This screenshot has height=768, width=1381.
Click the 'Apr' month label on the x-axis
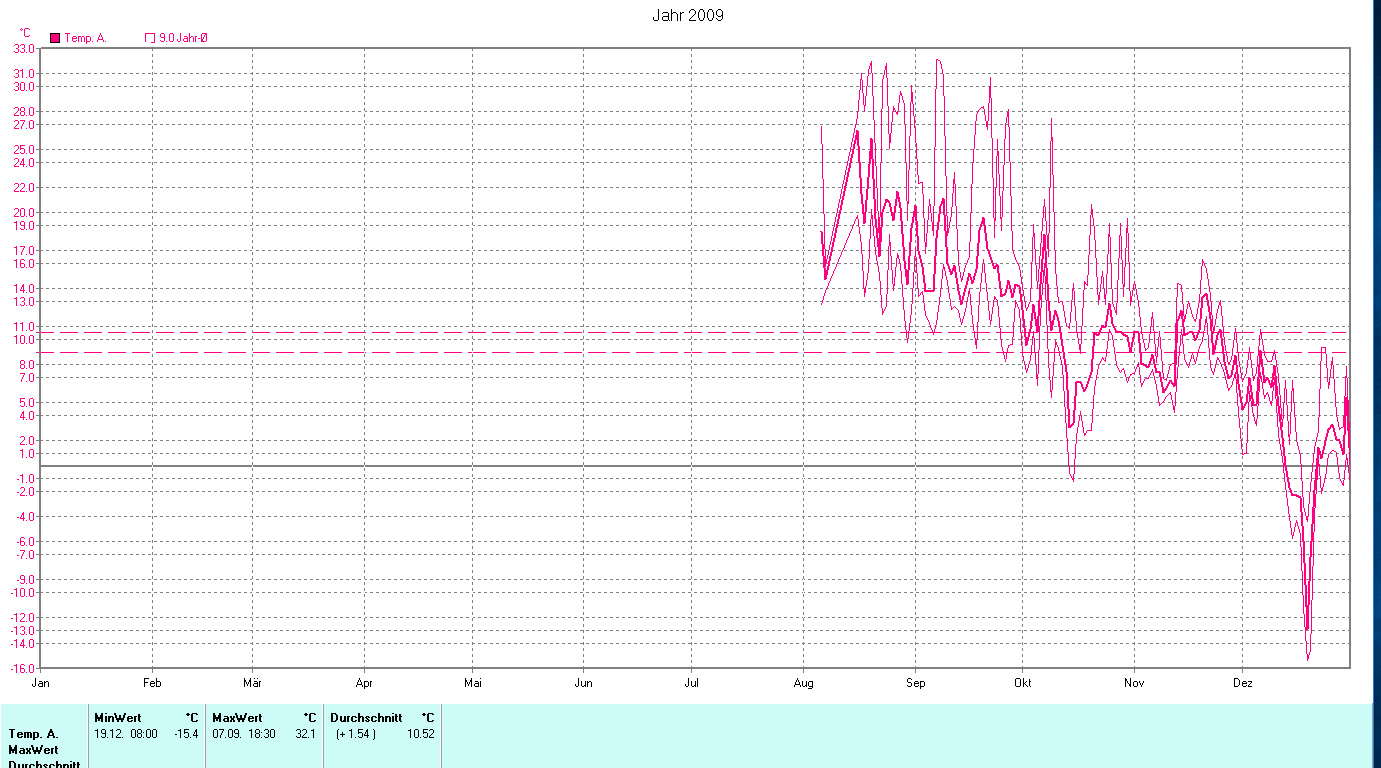(x=364, y=683)
